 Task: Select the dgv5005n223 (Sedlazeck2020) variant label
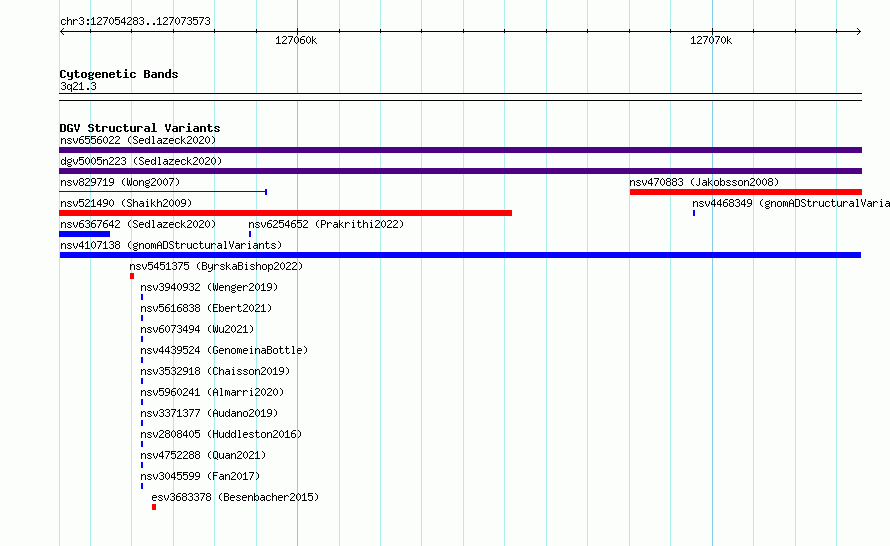[x=141, y=161]
